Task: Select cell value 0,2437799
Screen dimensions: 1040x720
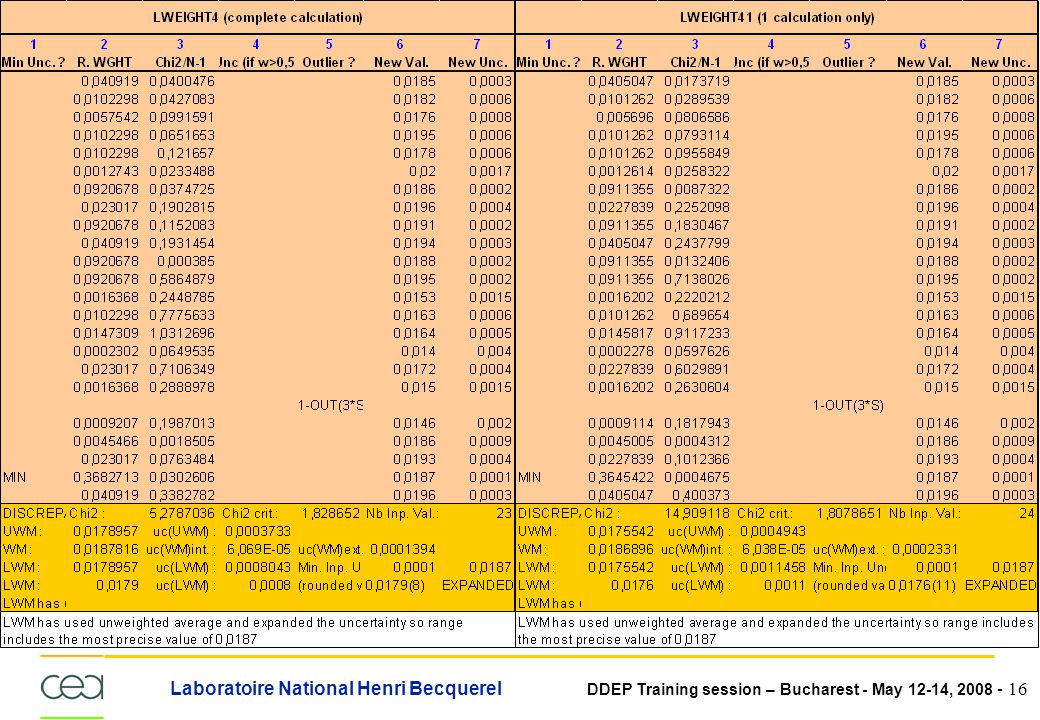Action: [x=696, y=243]
